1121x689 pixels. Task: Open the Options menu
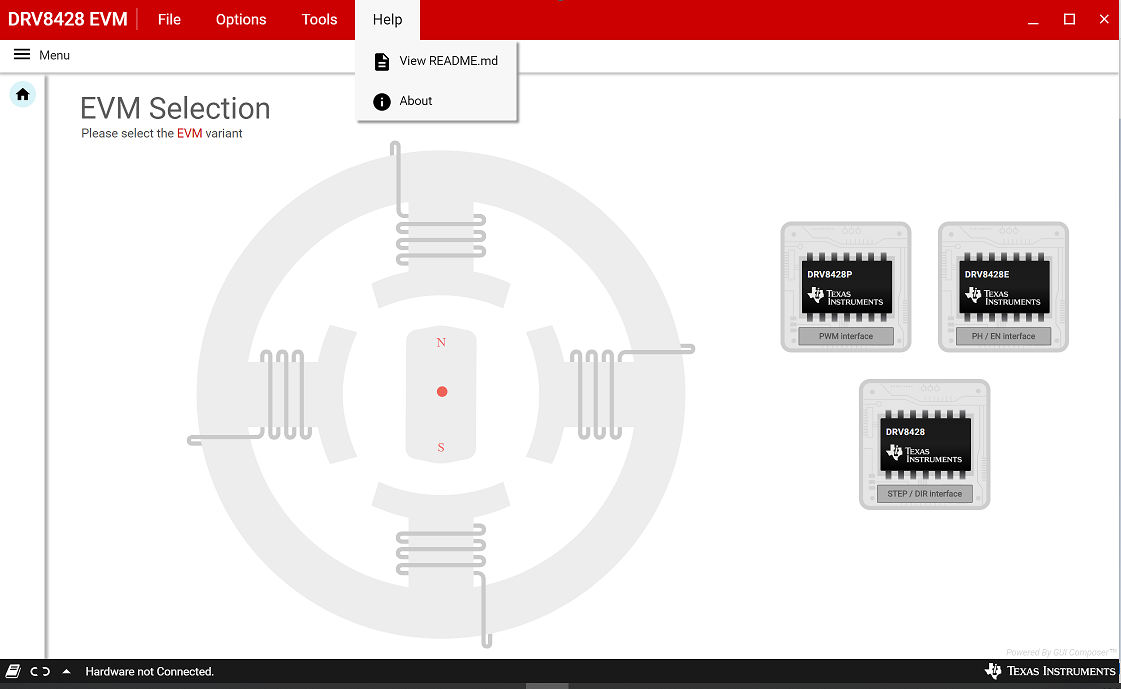tap(240, 19)
